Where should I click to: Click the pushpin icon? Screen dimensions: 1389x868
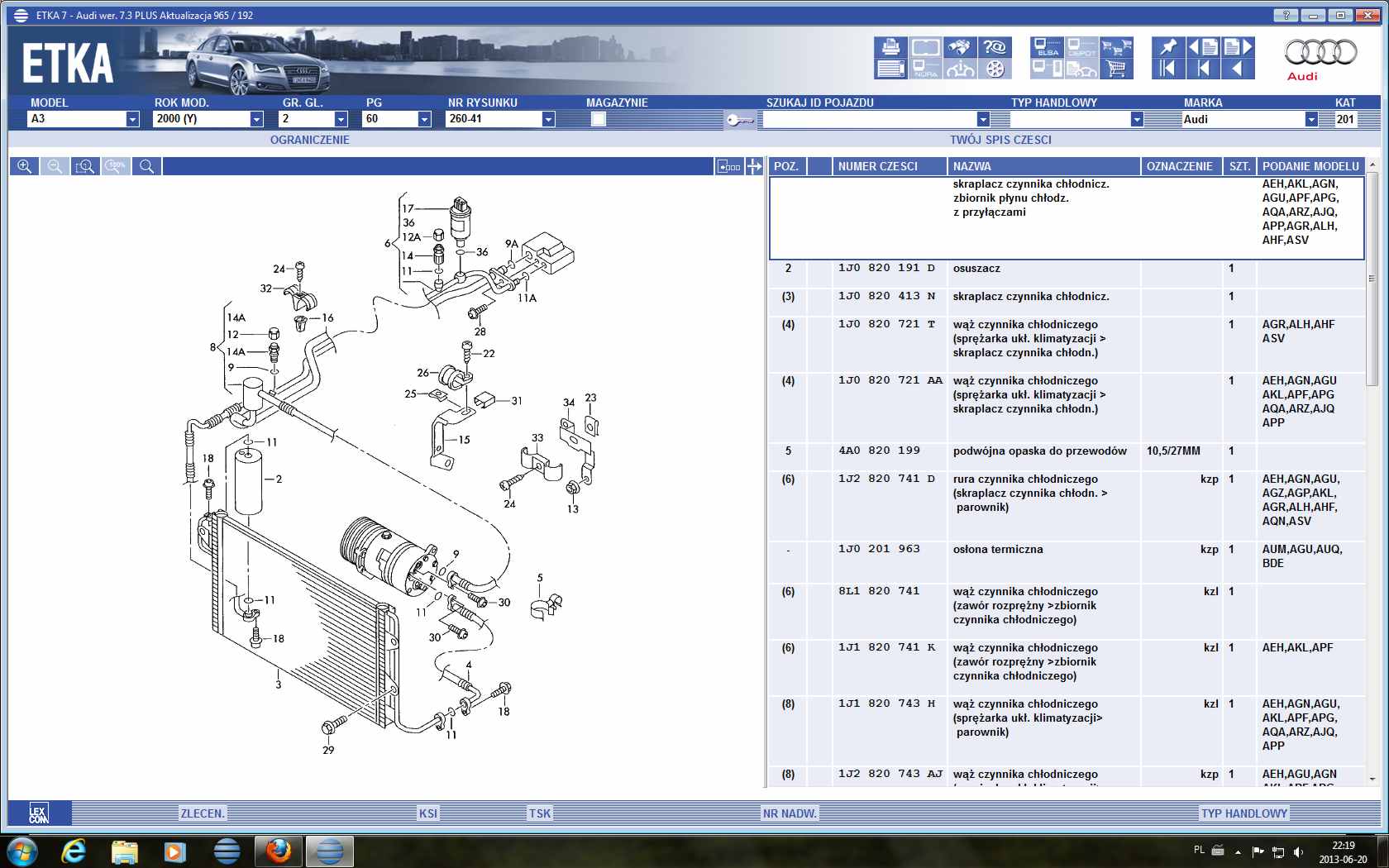pyautogui.click(x=1168, y=47)
